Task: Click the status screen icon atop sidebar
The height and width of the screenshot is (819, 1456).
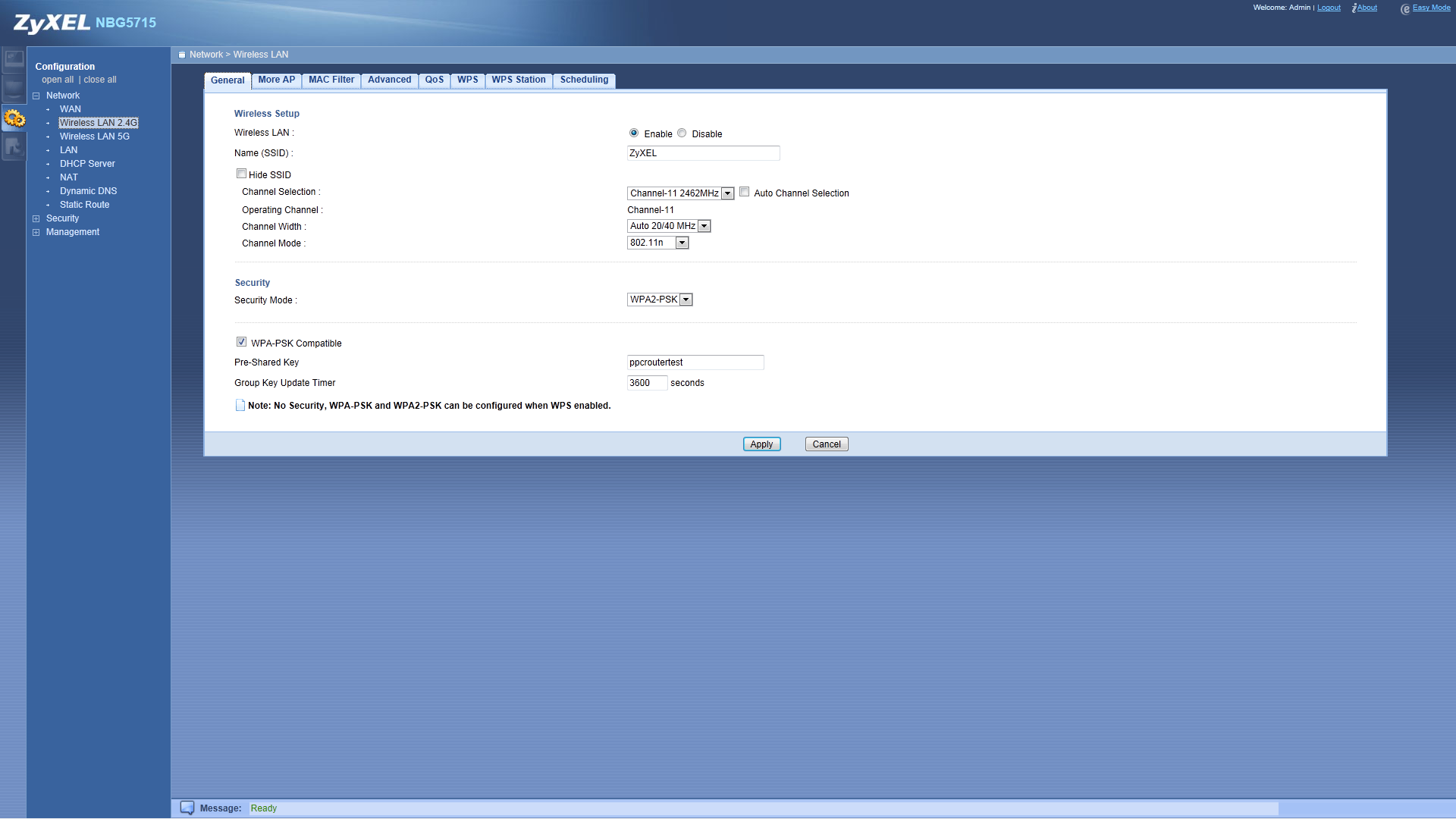Action: (x=14, y=59)
